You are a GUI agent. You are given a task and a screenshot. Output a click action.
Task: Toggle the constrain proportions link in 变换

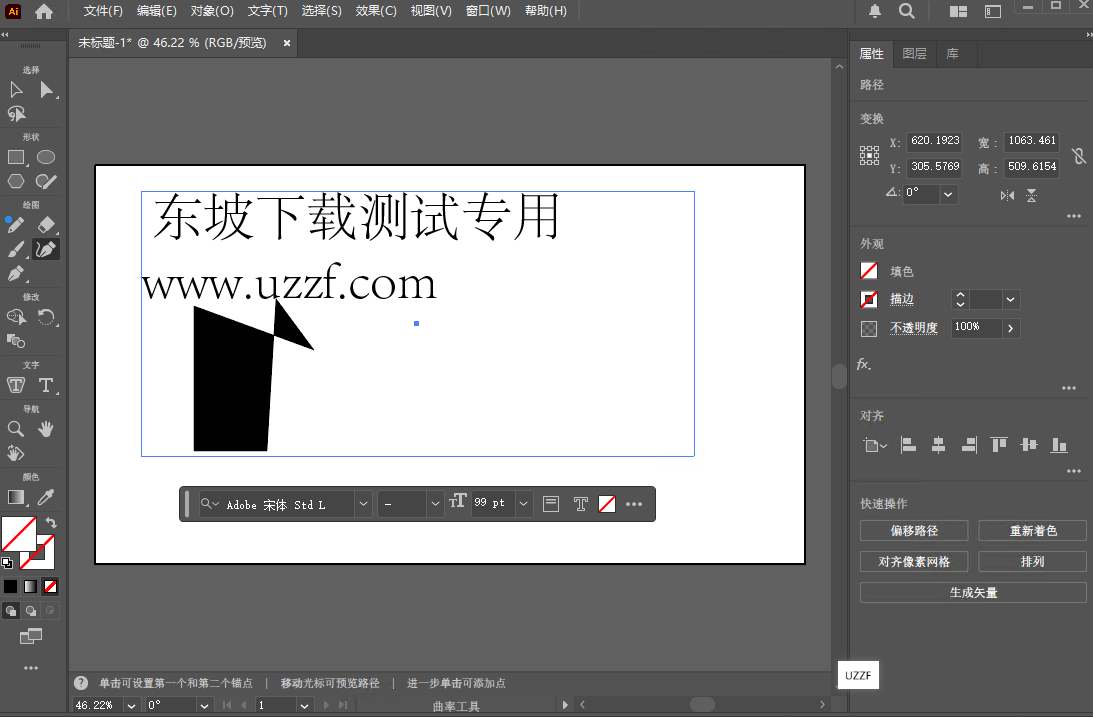tap(1078, 156)
